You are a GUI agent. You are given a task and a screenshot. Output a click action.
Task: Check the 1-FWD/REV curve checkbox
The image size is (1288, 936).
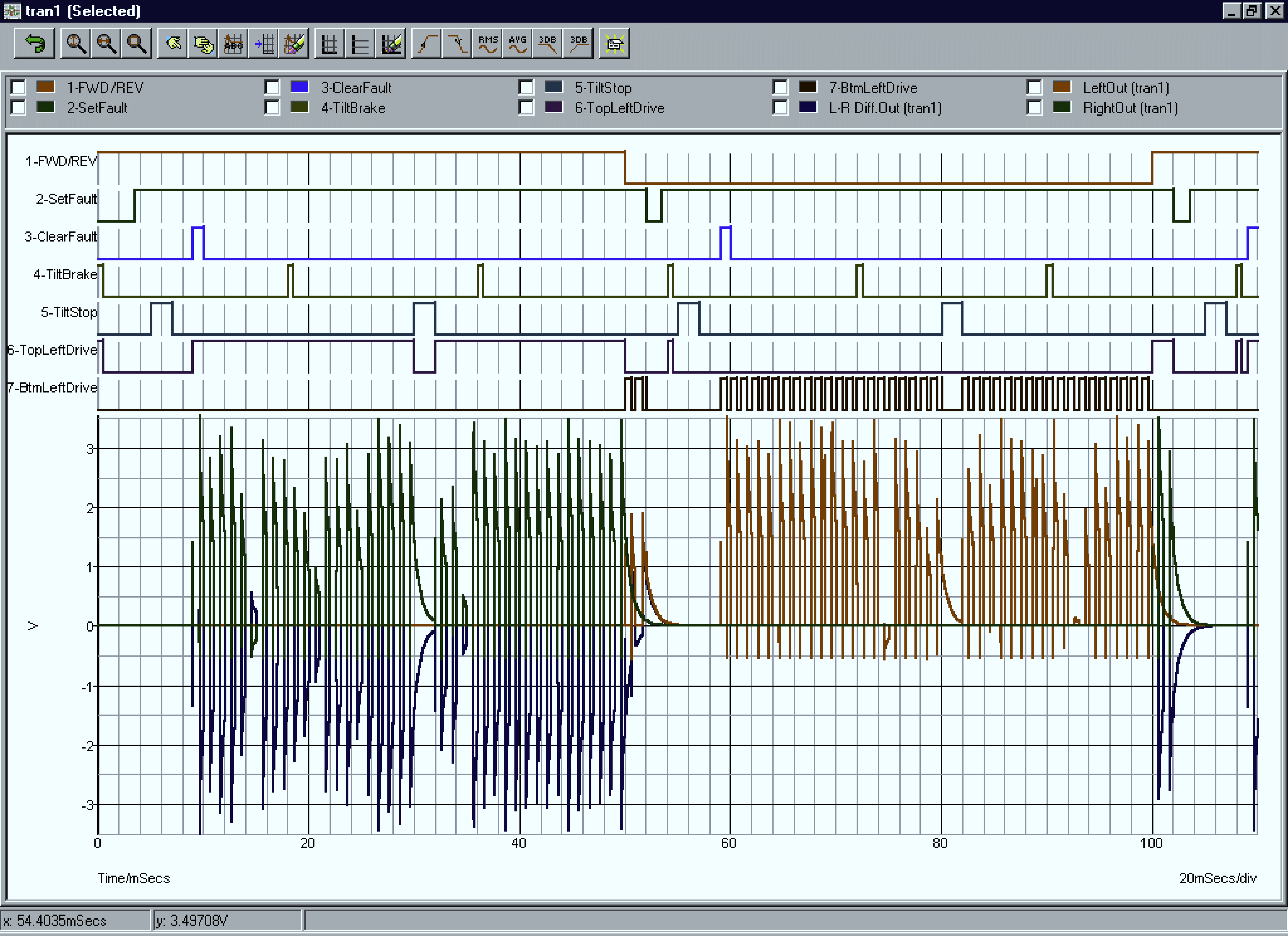pos(18,88)
